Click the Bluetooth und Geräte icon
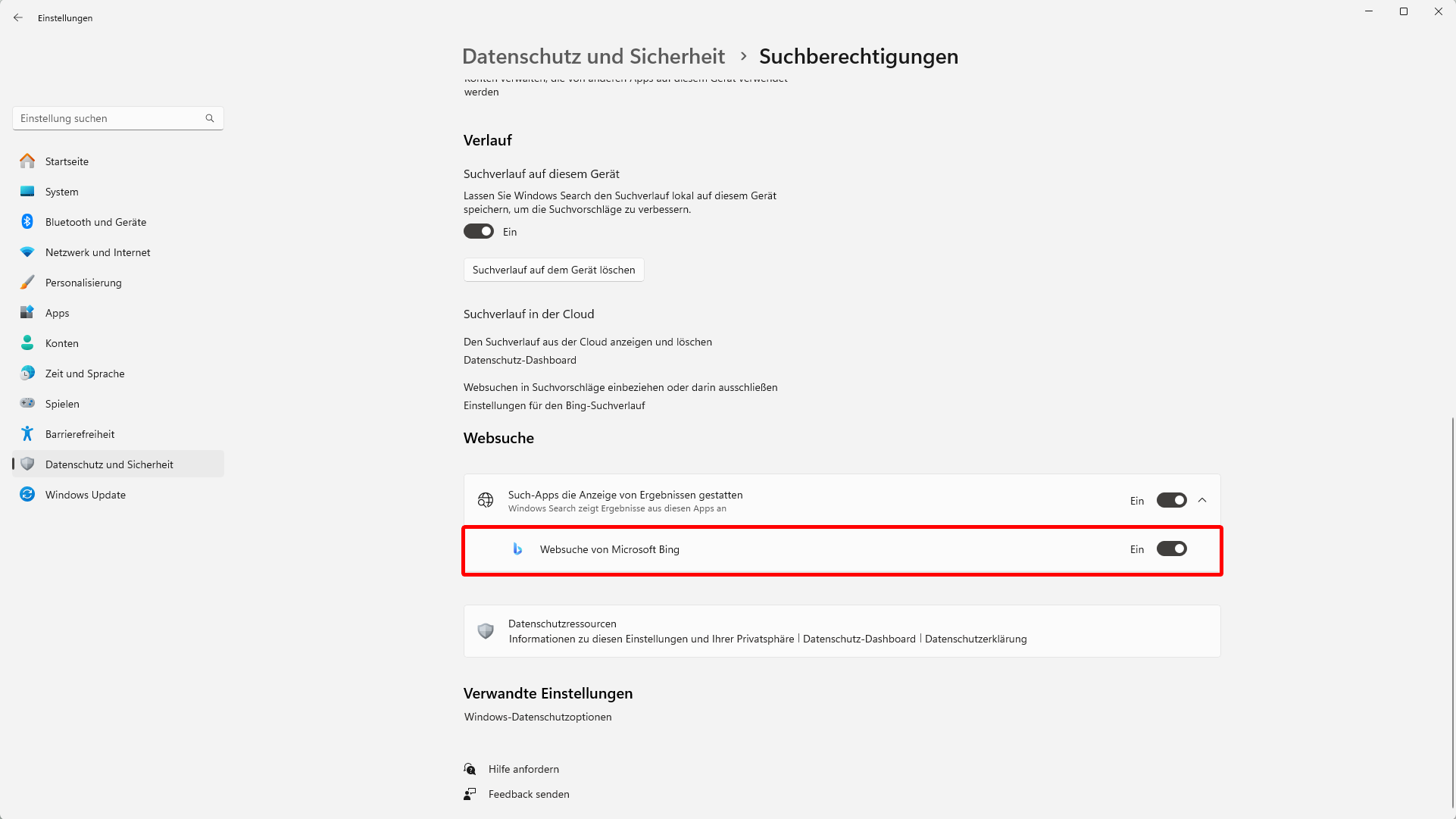1456x819 pixels. coord(27,222)
